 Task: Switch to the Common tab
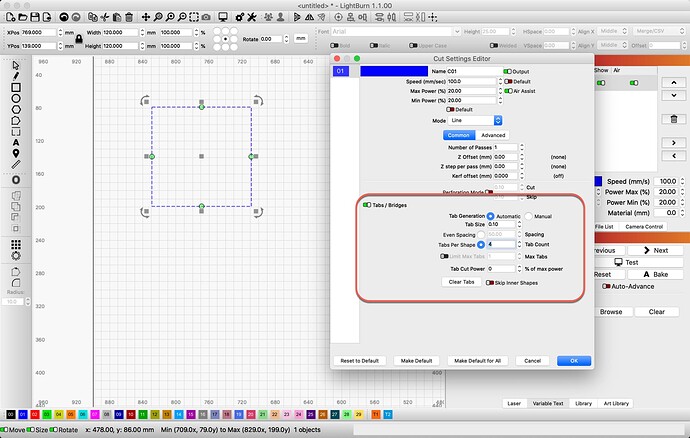point(459,135)
